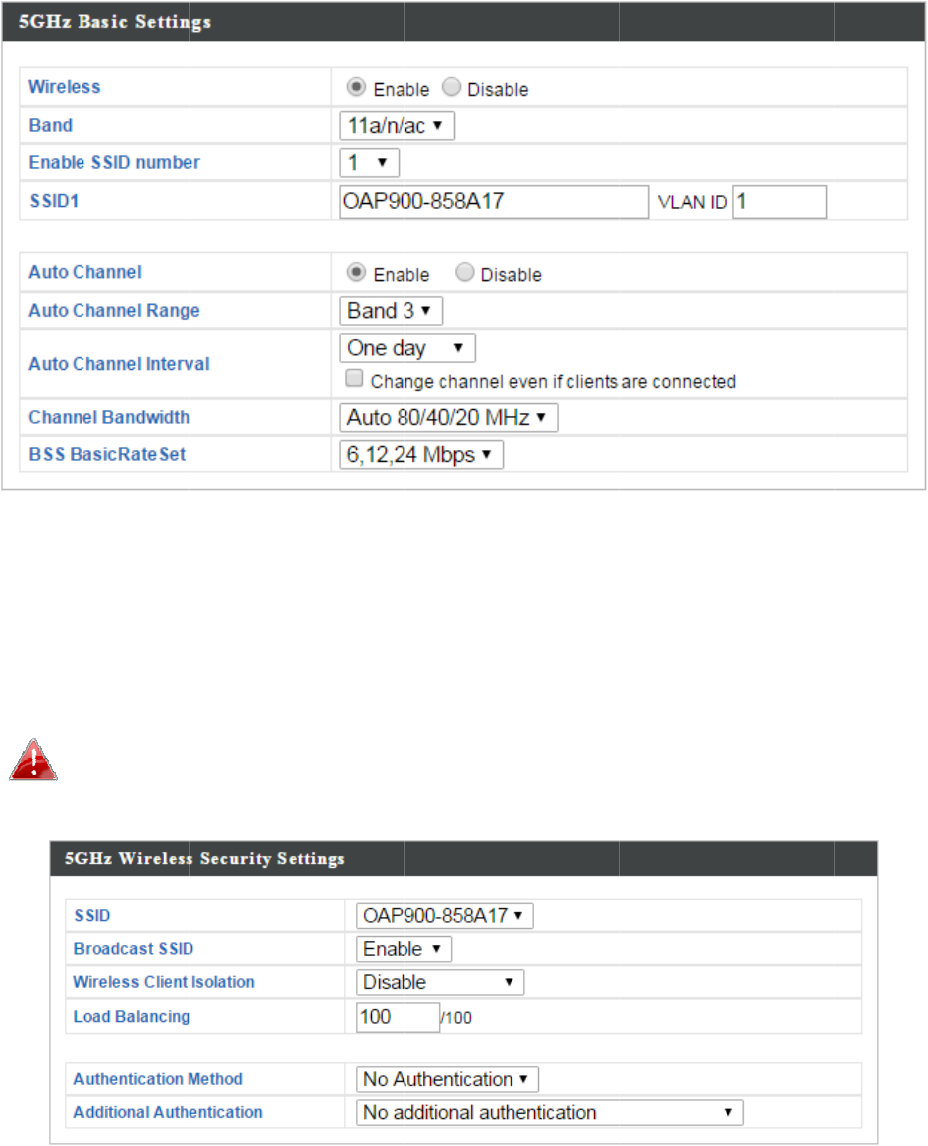This screenshot has height=1146, width=928.
Task: Disable Auto Channel radio button
Action: 464,273
